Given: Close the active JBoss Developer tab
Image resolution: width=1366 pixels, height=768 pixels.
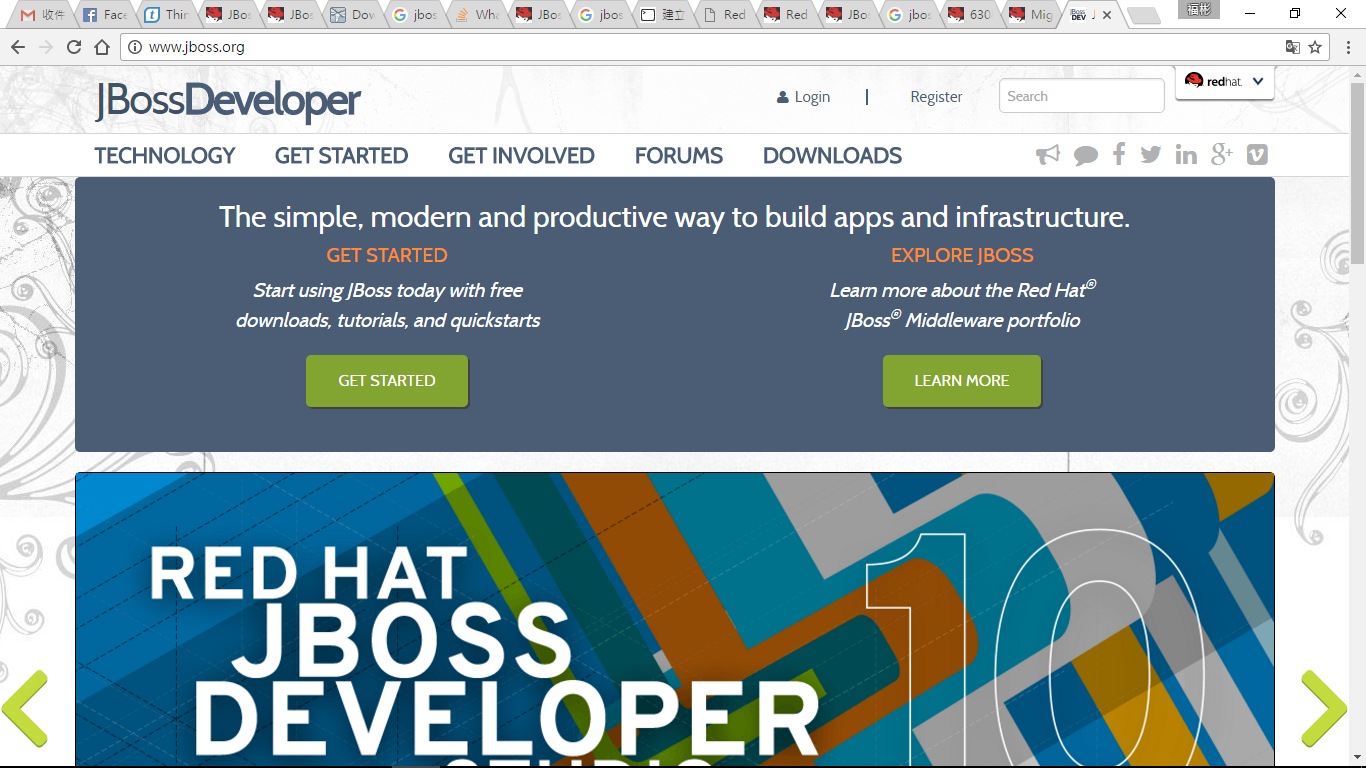Looking at the screenshot, I should point(1107,15).
